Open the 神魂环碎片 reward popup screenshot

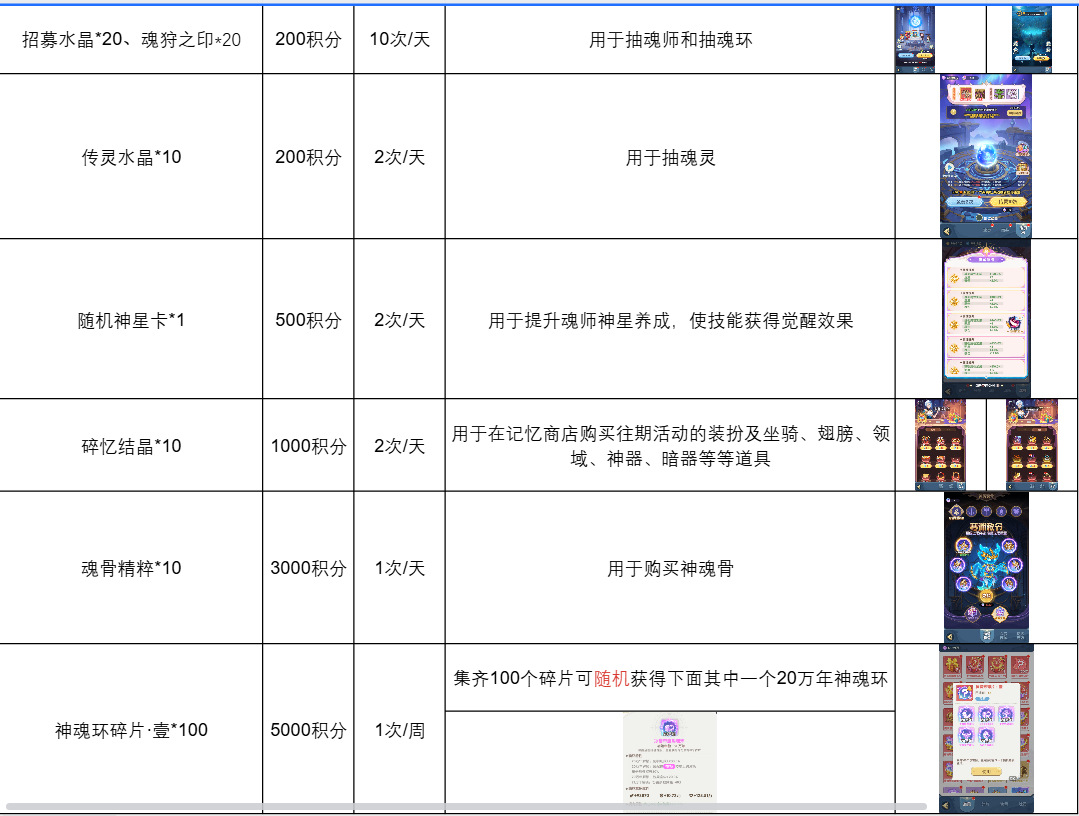986,729
